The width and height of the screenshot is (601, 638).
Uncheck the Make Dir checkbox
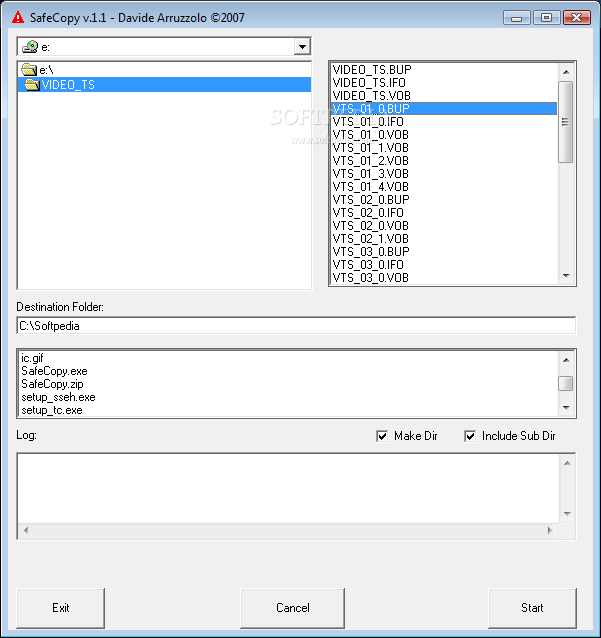[x=382, y=436]
